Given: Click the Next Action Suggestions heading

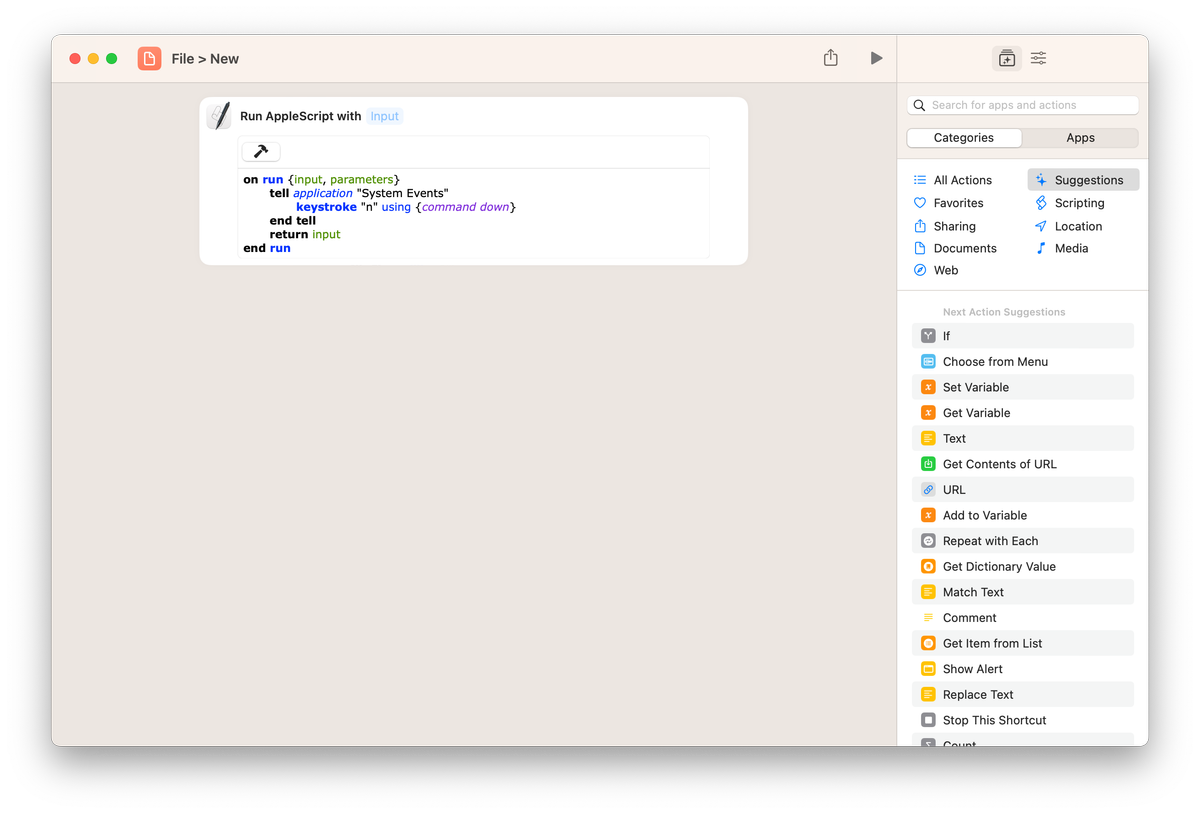Looking at the screenshot, I should tap(1004, 312).
